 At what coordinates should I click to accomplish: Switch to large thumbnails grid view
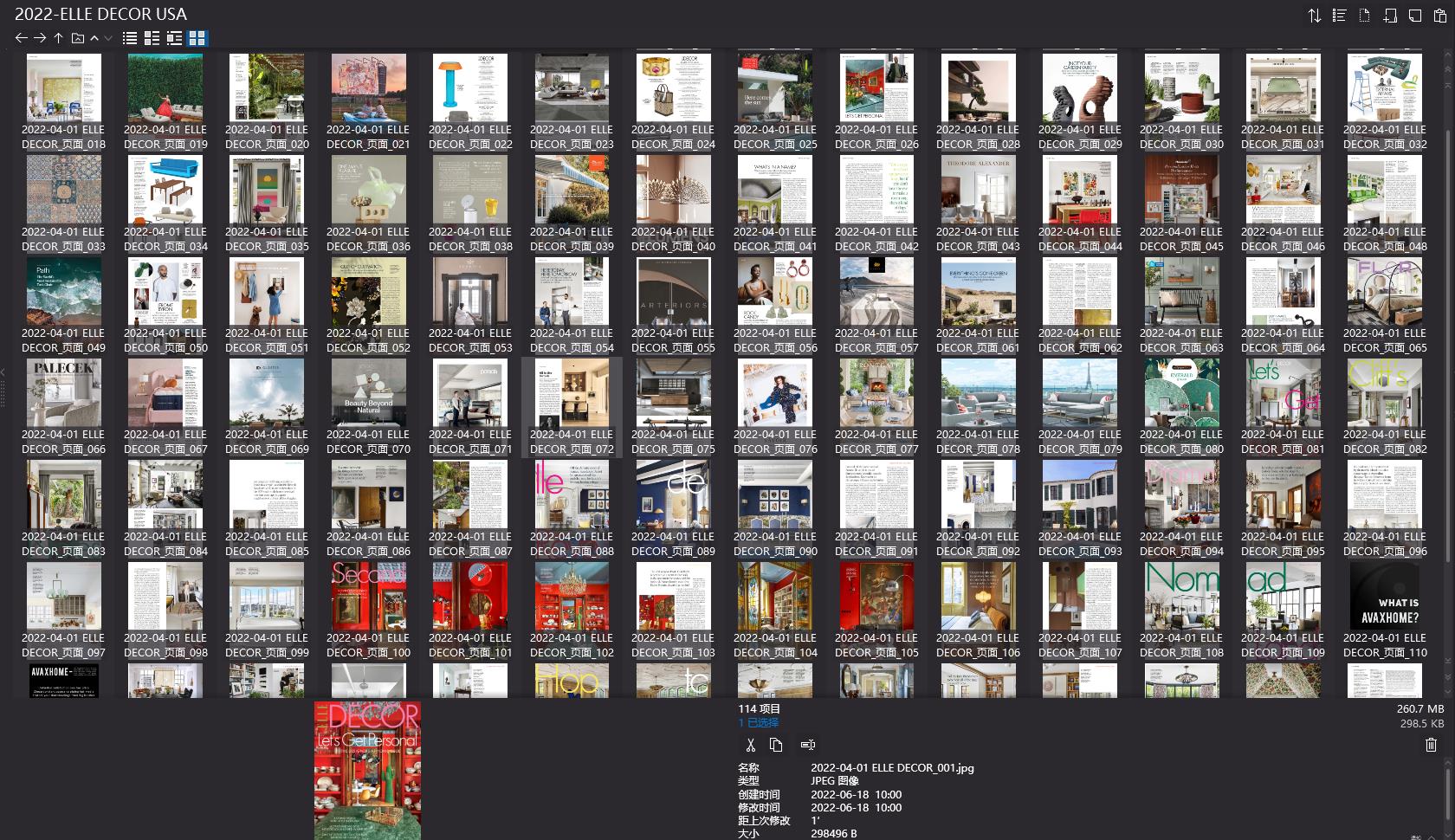click(x=197, y=37)
